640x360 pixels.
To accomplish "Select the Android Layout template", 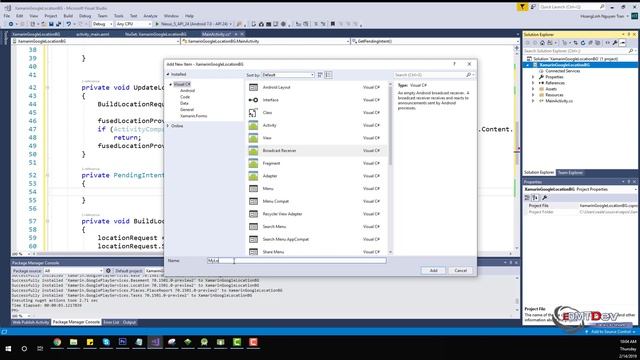I will point(316,87).
